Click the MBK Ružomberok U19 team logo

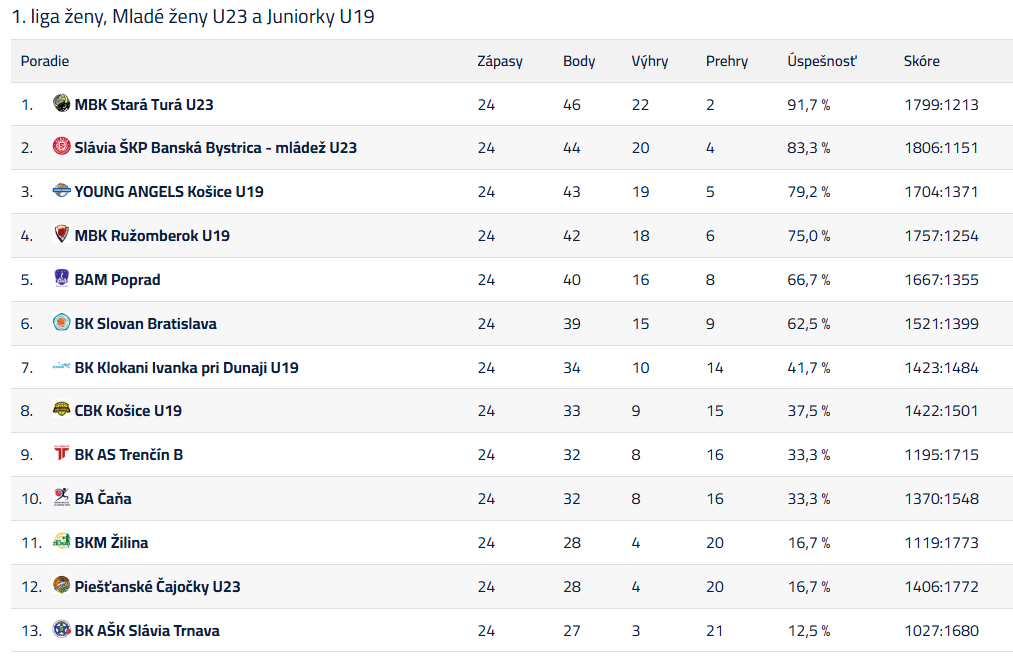[62, 235]
